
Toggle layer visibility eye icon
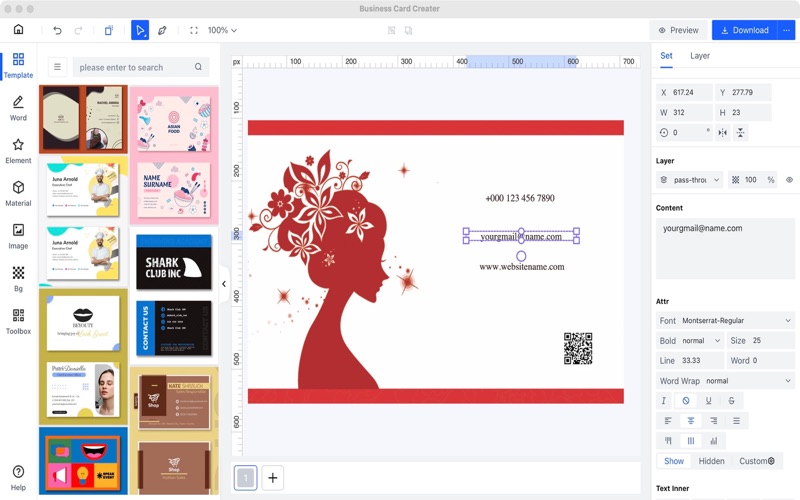coord(789,180)
